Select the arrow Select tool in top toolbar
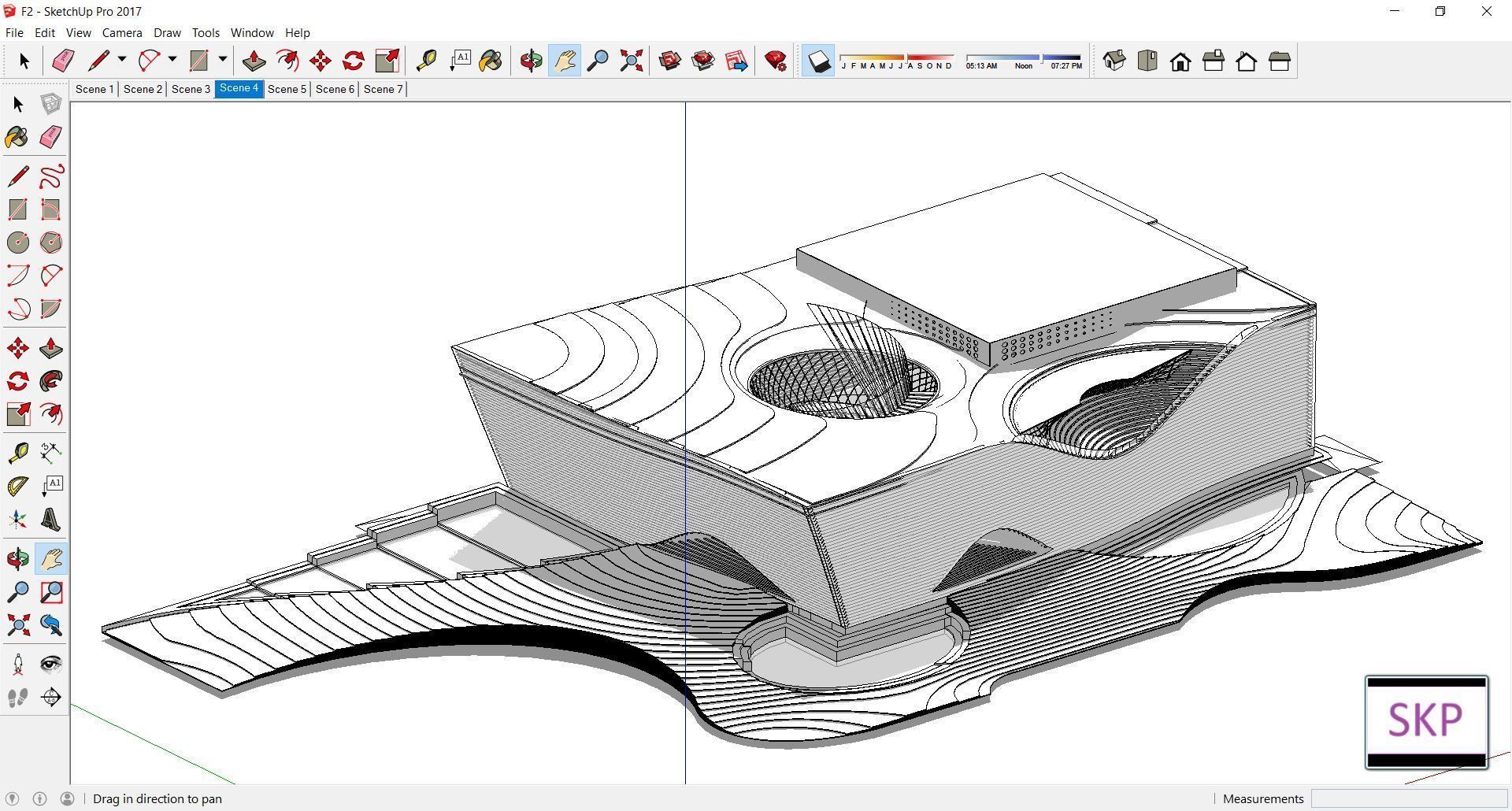This screenshot has height=811, width=1512. pos(24,61)
